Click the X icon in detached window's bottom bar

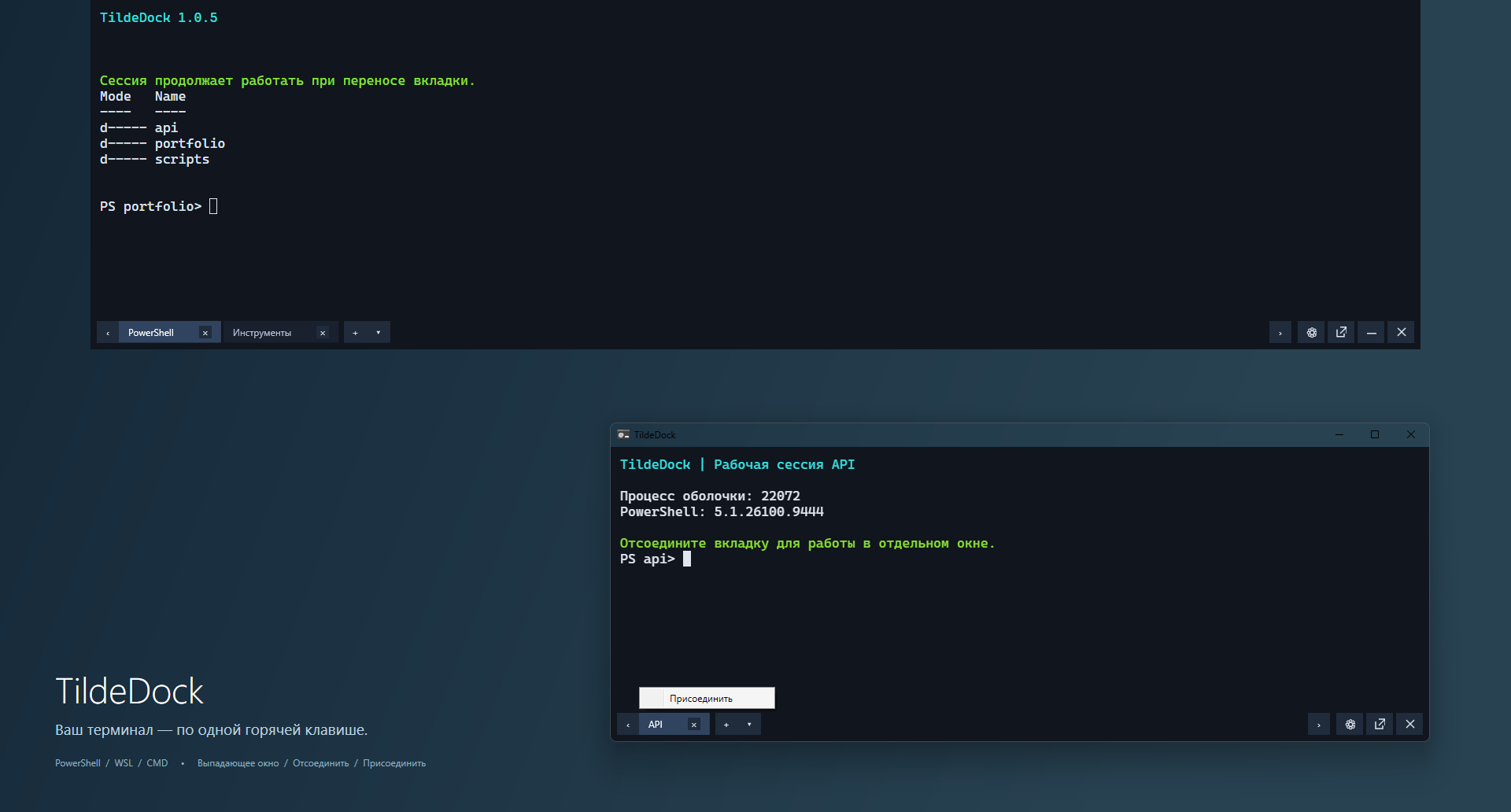click(1409, 724)
